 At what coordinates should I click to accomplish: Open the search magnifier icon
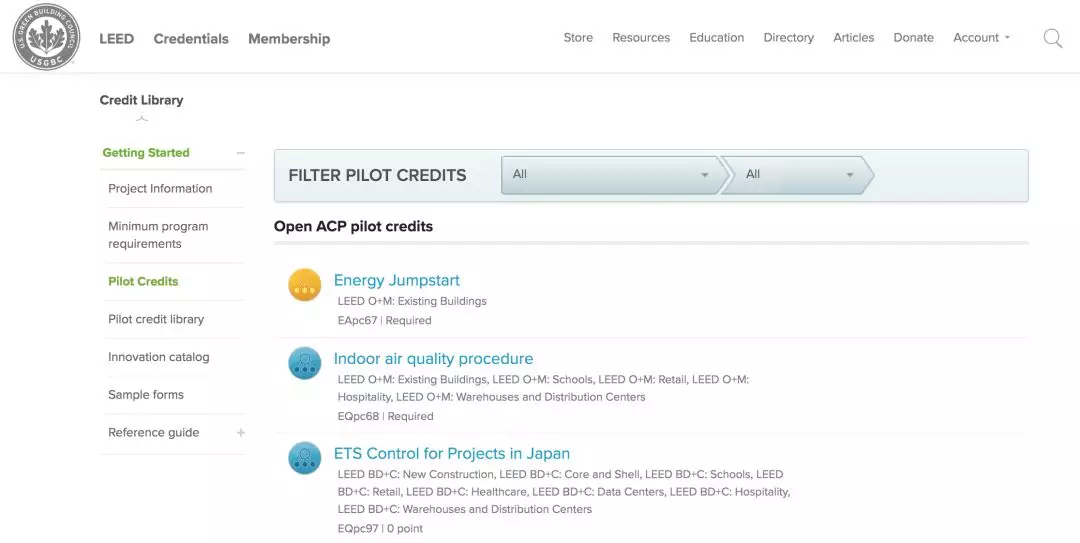(x=1052, y=38)
